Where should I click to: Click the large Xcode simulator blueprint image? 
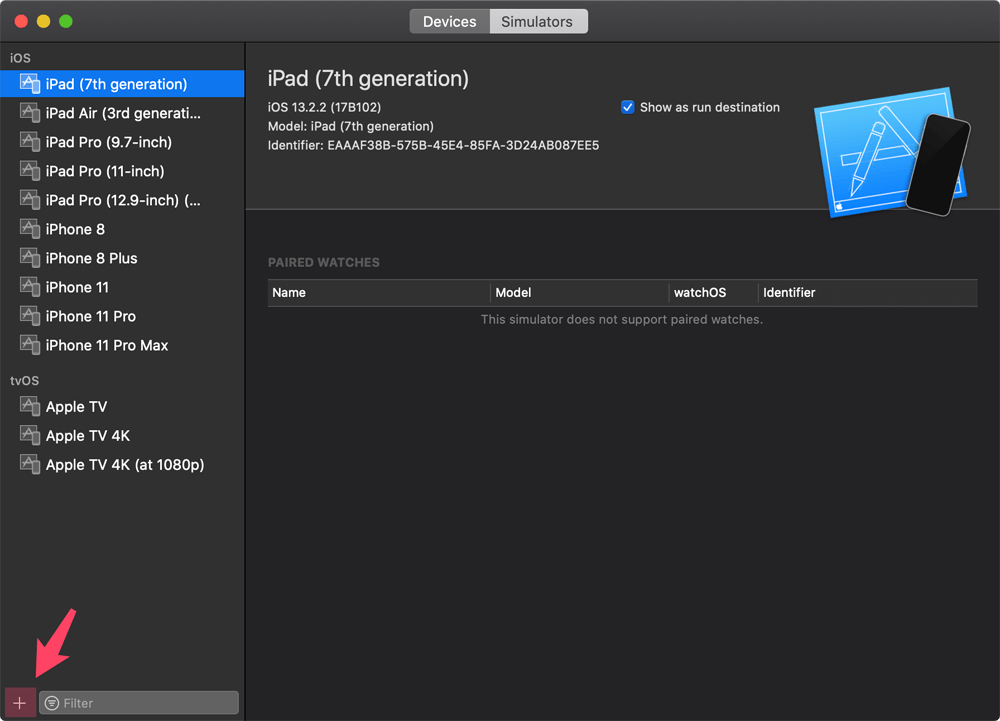click(x=892, y=153)
